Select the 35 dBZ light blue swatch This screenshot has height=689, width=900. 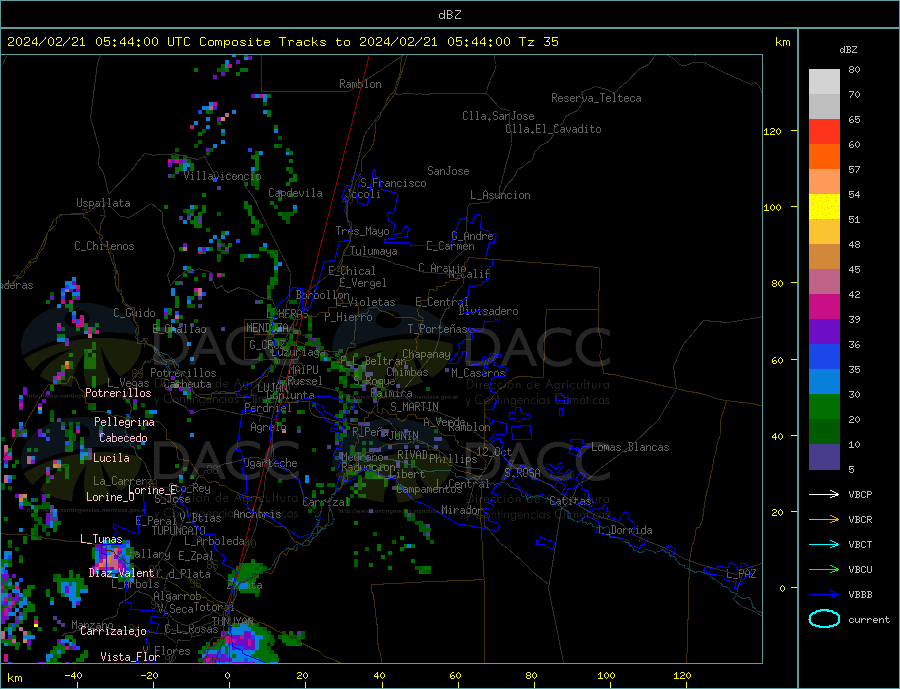click(824, 381)
